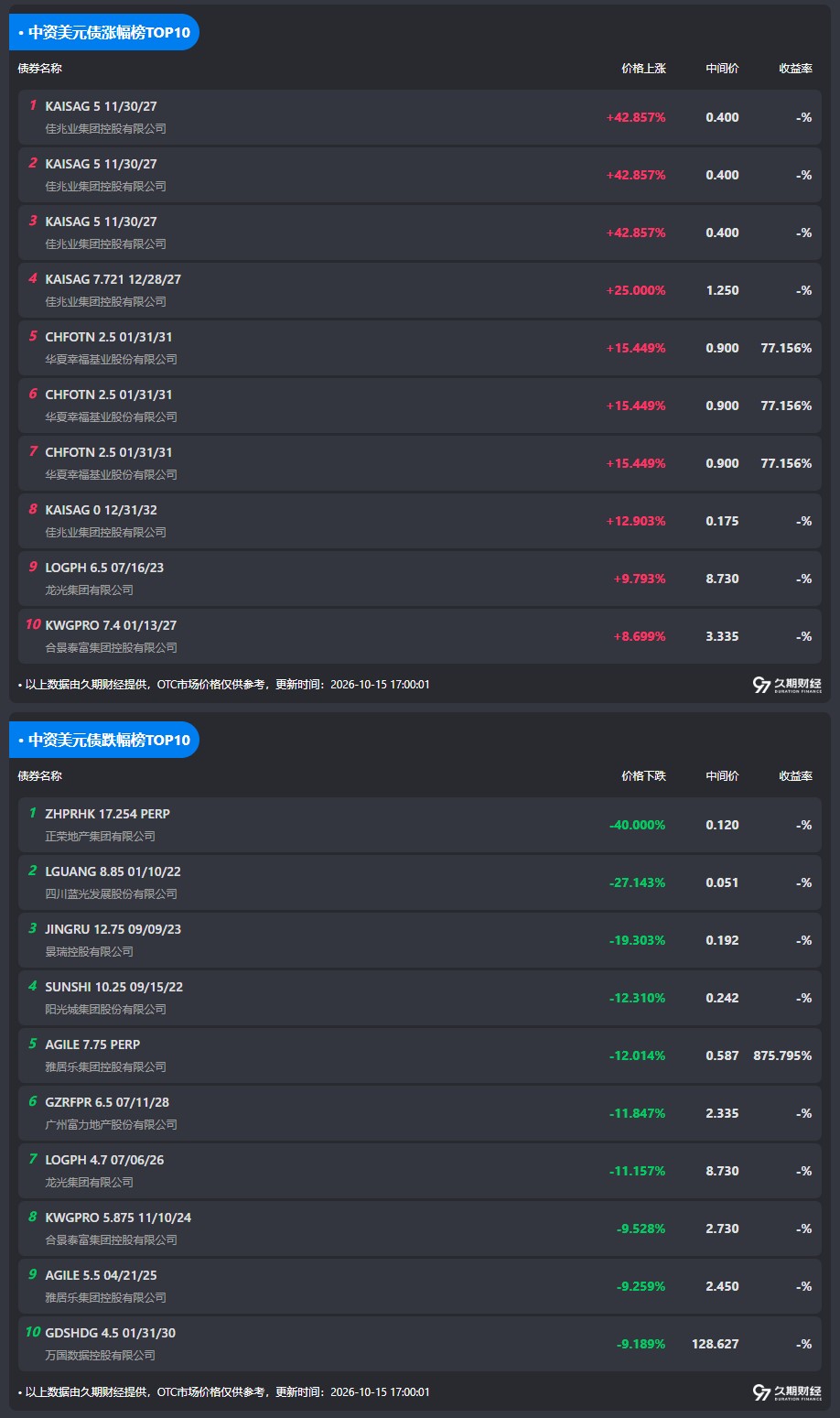
Task: Click the -40.000% price drop value
Action: click(x=638, y=825)
